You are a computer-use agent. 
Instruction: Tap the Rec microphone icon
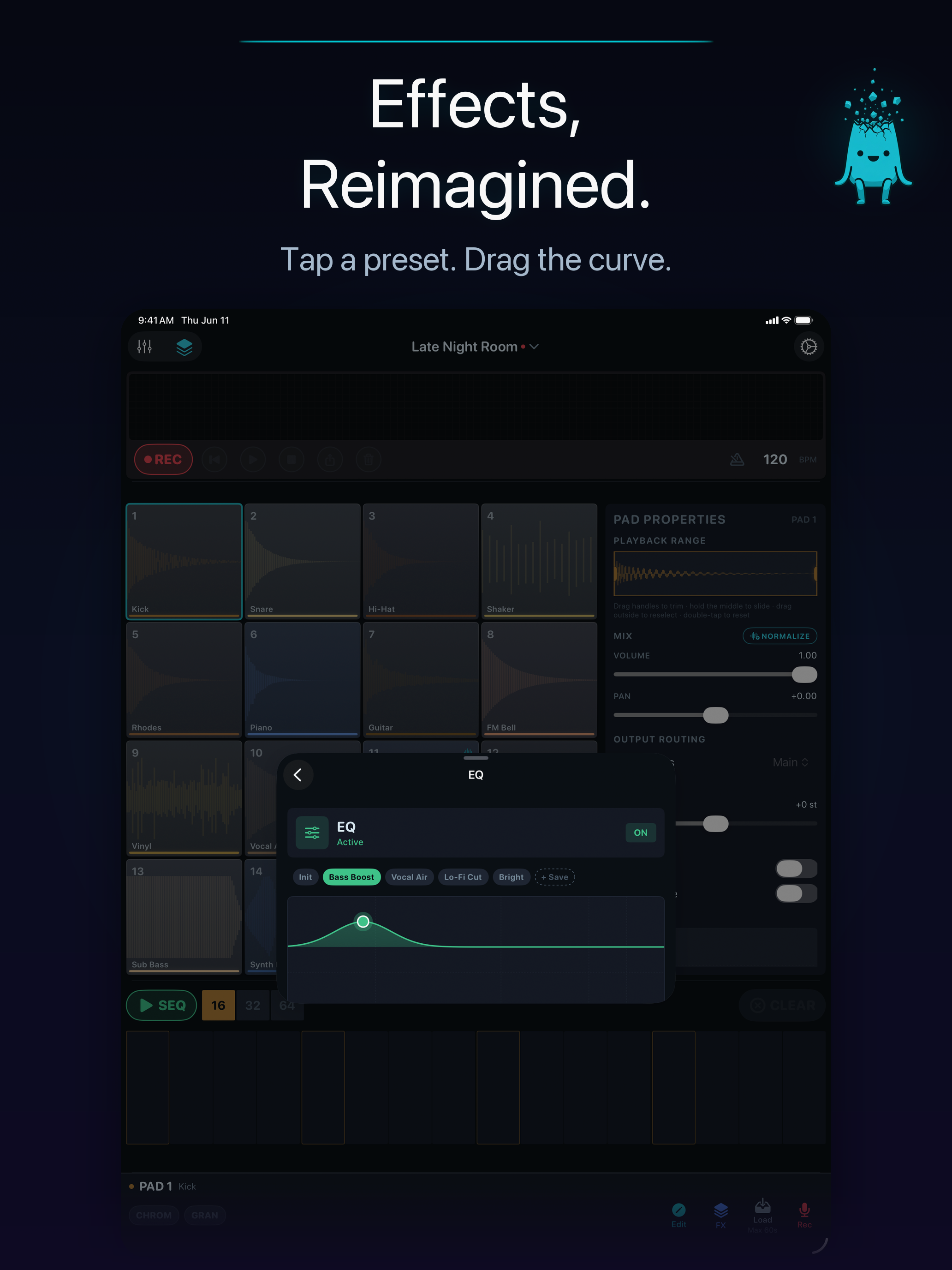point(804,1210)
